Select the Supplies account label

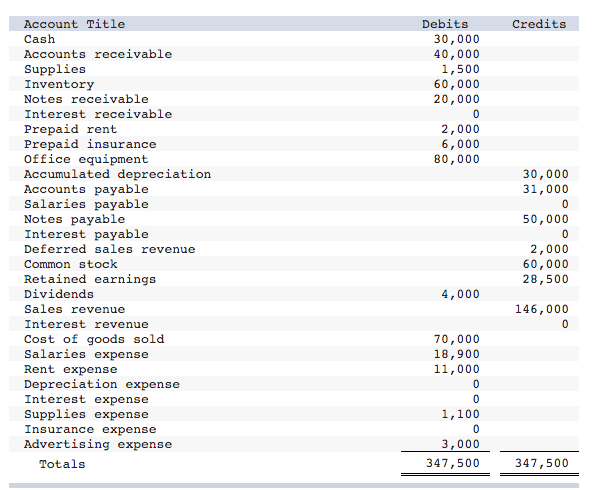click(x=55, y=69)
